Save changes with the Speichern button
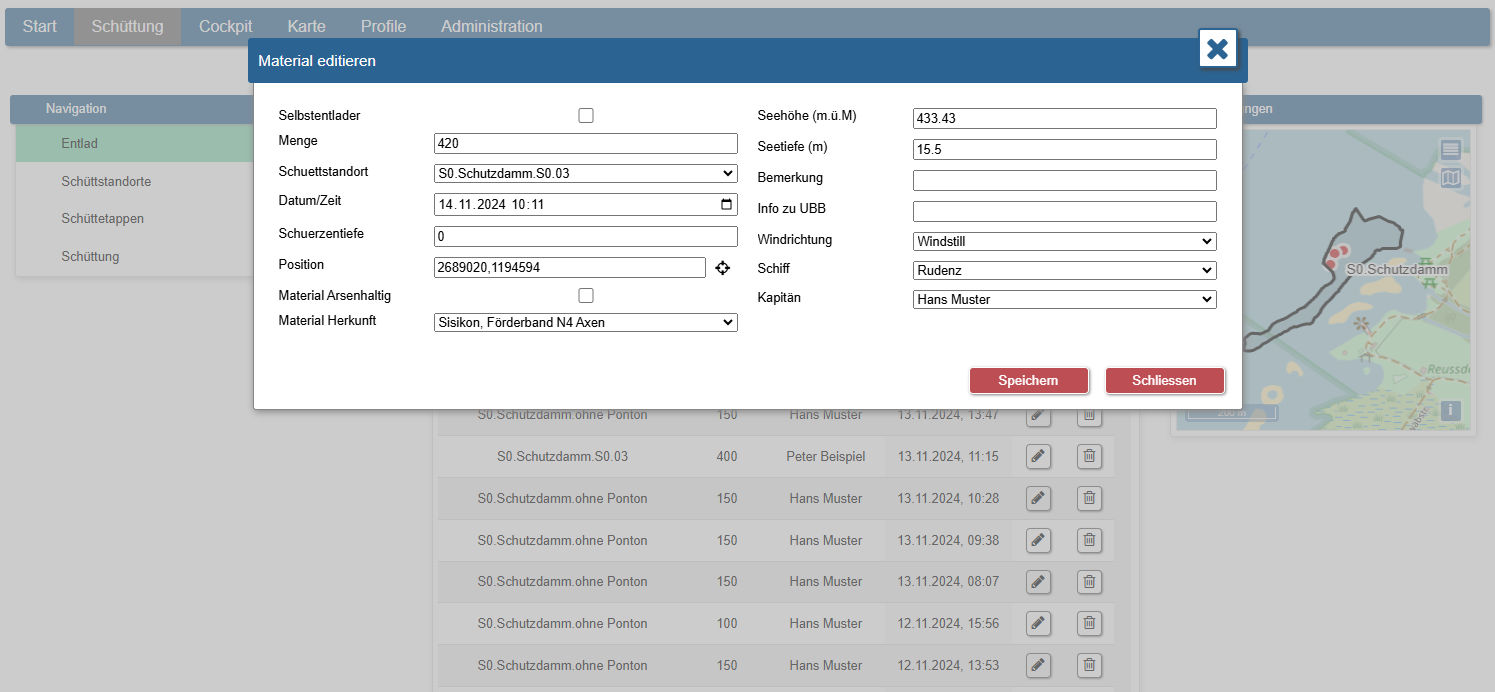Viewport: 1495px width, 692px height. (1028, 380)
